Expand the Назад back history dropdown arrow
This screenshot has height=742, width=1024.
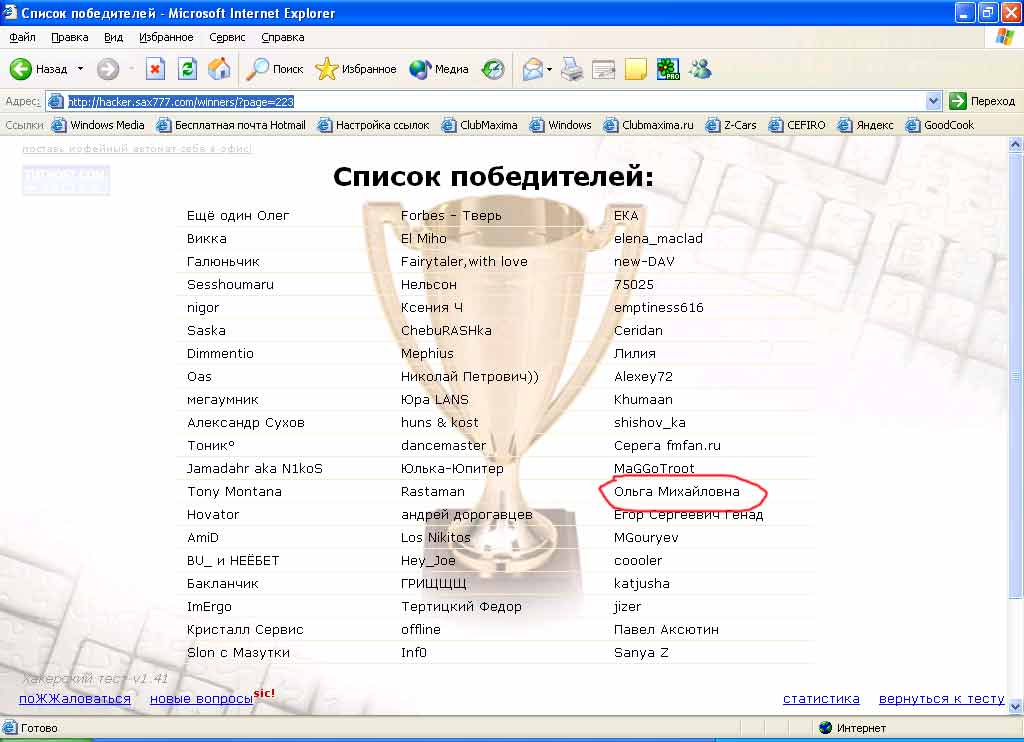coord(81,69)
